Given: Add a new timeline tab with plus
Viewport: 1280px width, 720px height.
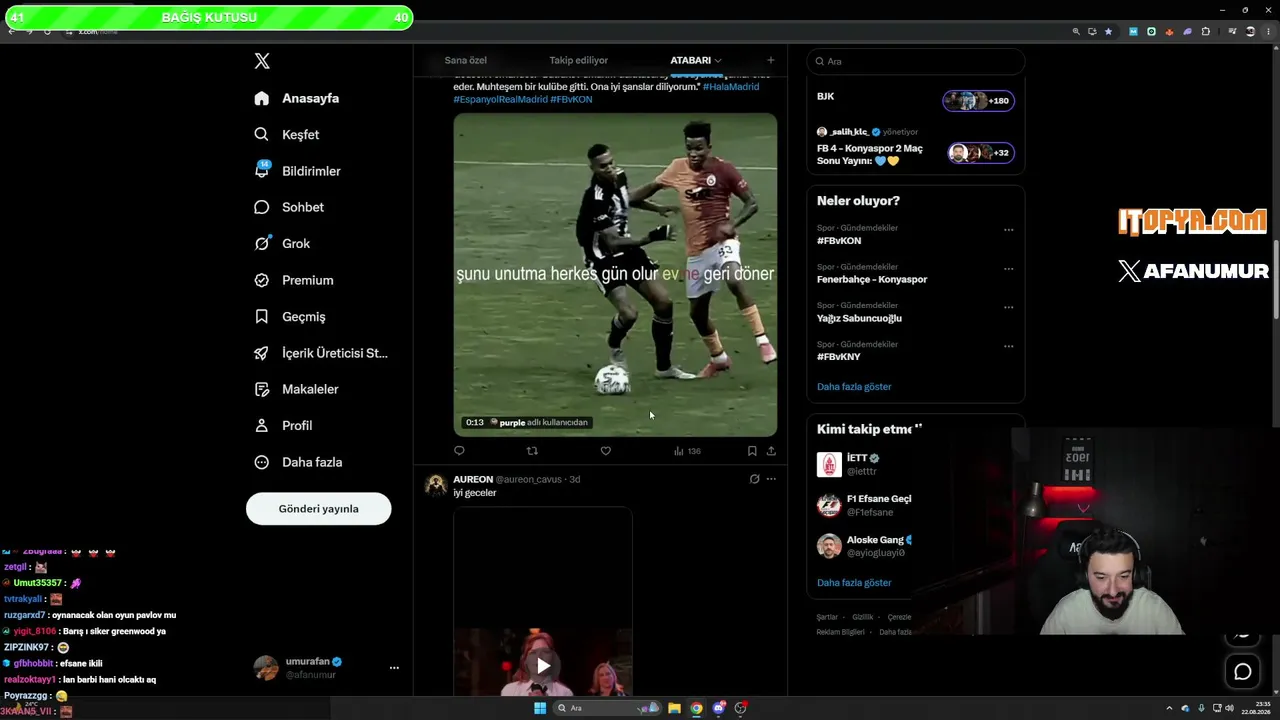Looking at the screenshot, I should click(x=770, y=60).
